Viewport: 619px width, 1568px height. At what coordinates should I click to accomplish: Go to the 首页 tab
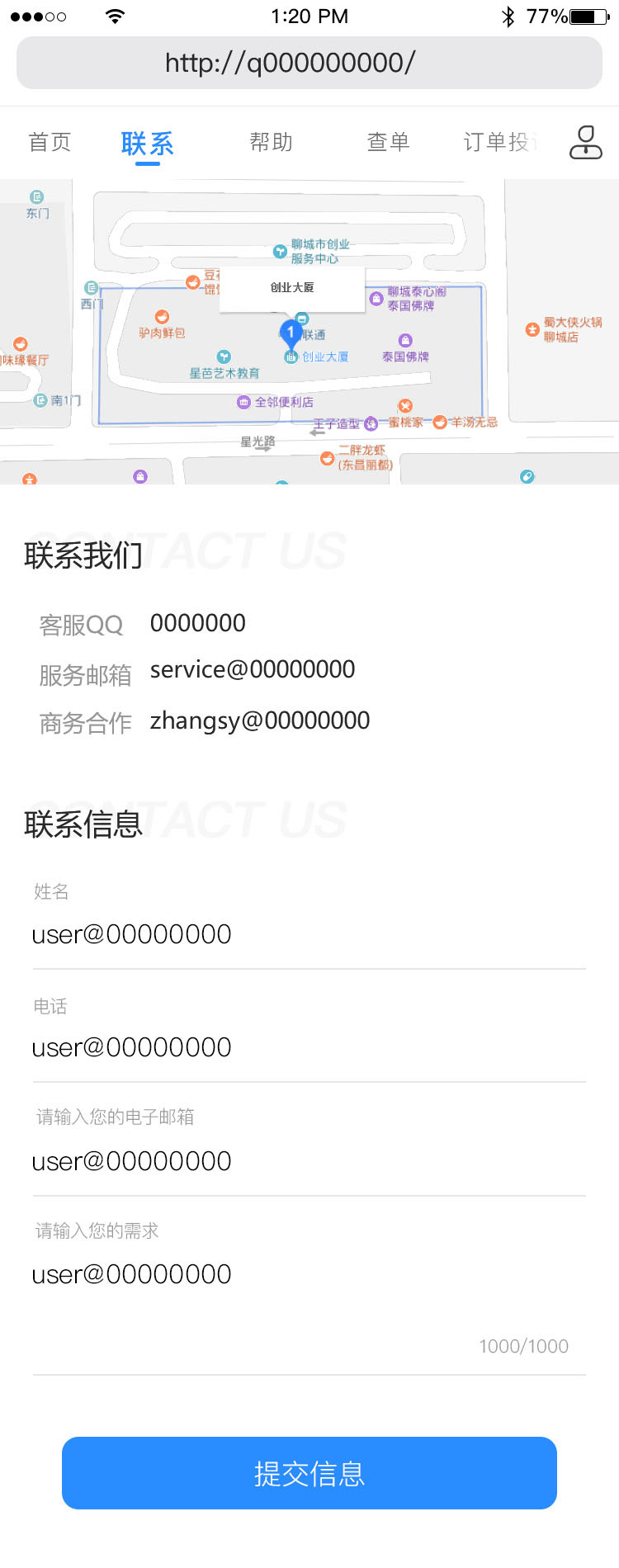[50, 142]
